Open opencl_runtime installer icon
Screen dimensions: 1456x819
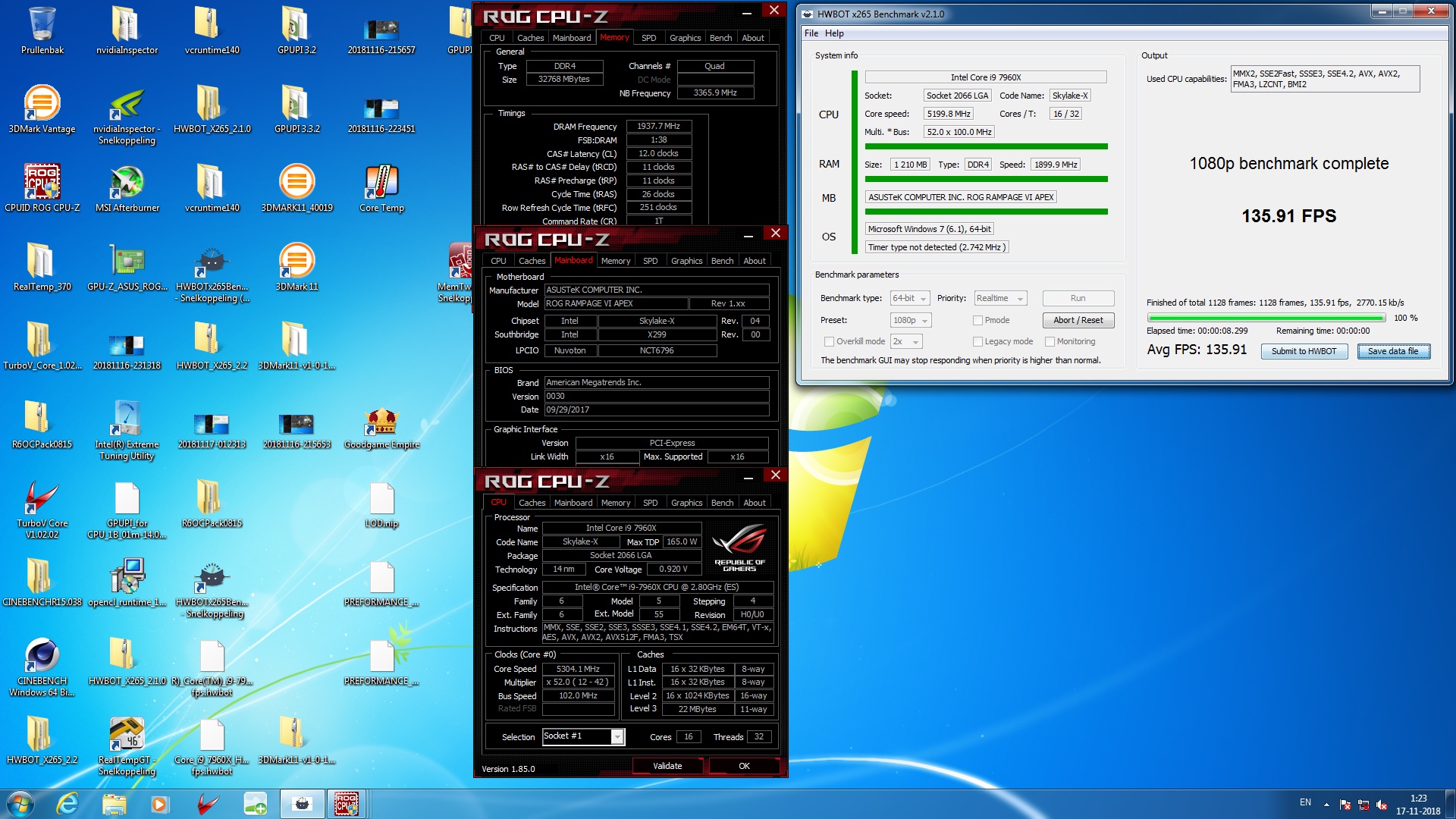(x=127, y=582)
